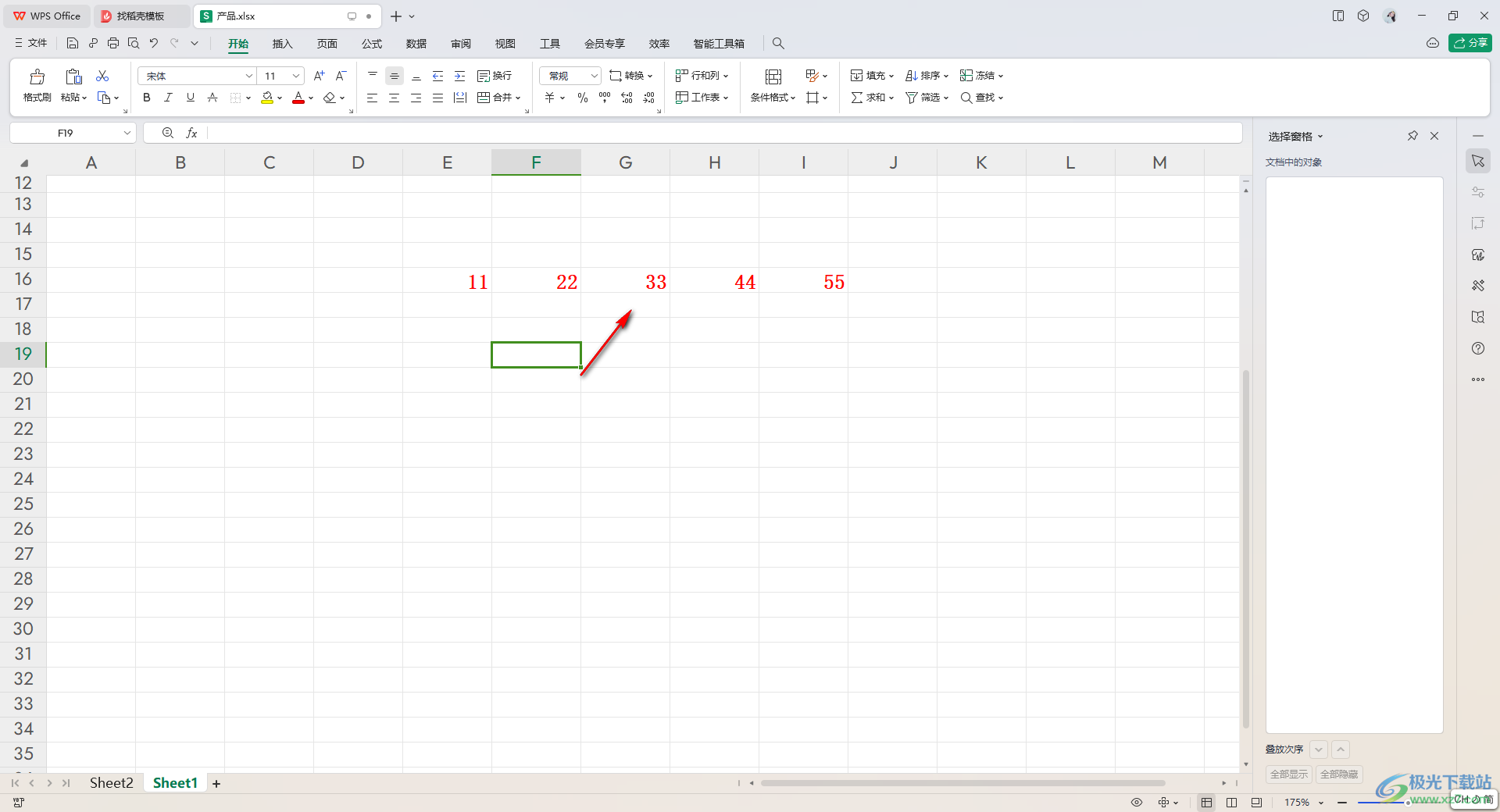Click the undo icon
This screenshot has height=812, width=1500.
(x=154, y=43)
